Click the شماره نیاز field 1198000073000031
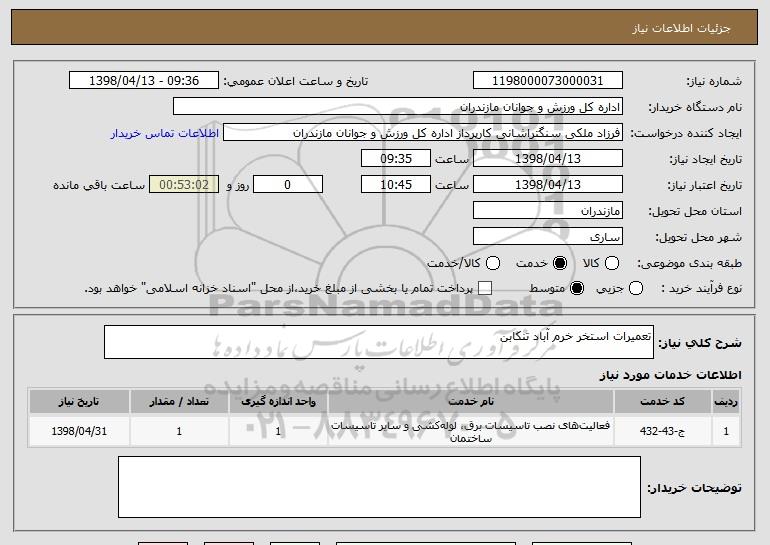Viewport: 770px width, 545px height. 548,81
